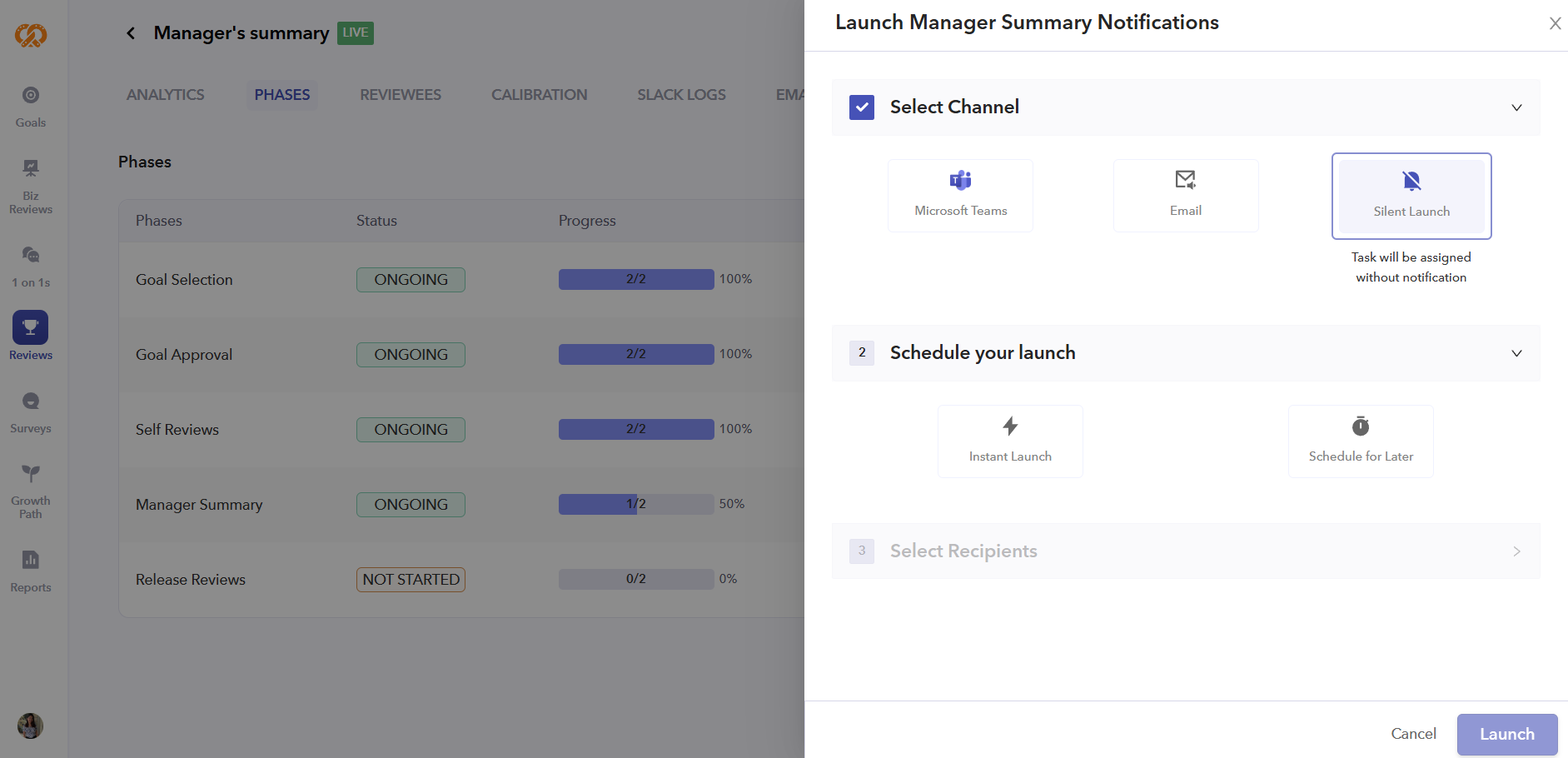Viewport: 1568px width, 758px height.
Task: Go to 1 on 1s section
Action: tap(31, 266)
